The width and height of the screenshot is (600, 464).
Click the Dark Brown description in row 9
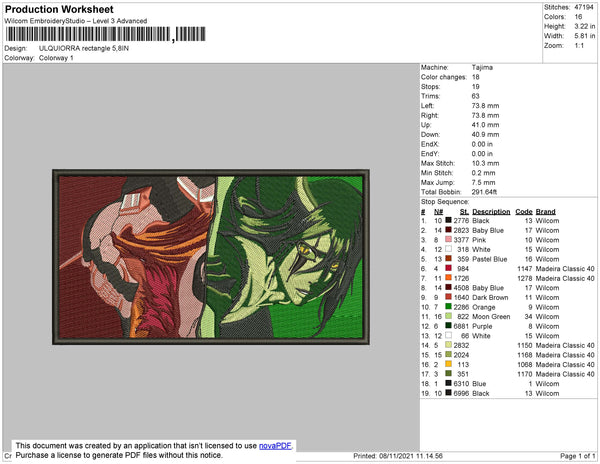[x=490, y=297]
